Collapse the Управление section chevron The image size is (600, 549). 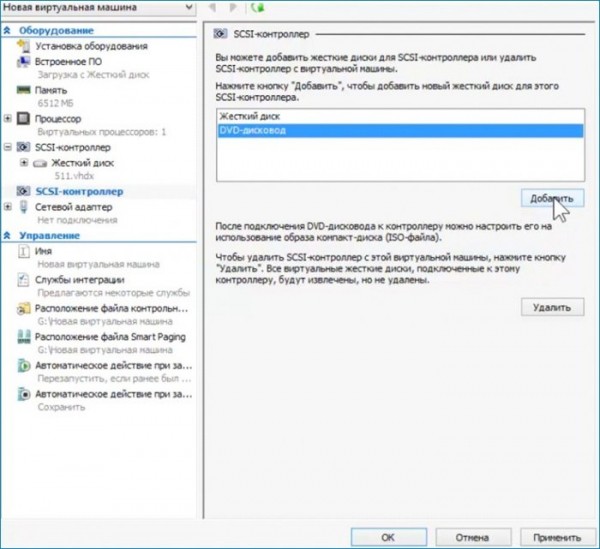7,236
